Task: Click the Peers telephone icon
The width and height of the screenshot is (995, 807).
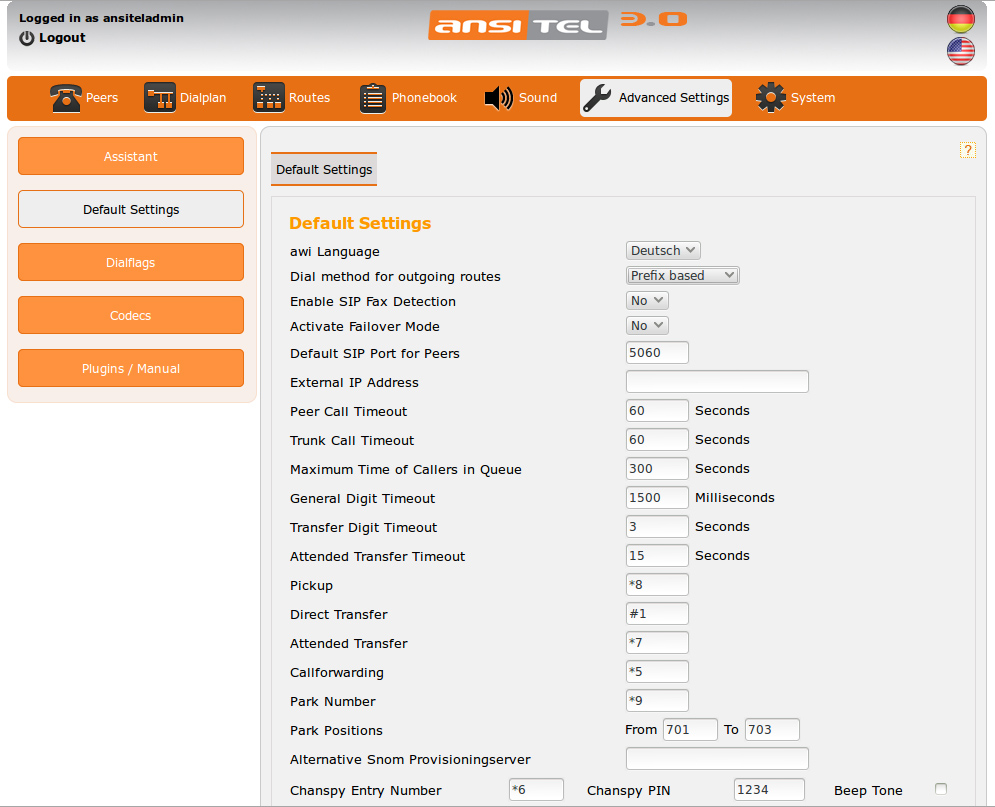Action: 66,98
